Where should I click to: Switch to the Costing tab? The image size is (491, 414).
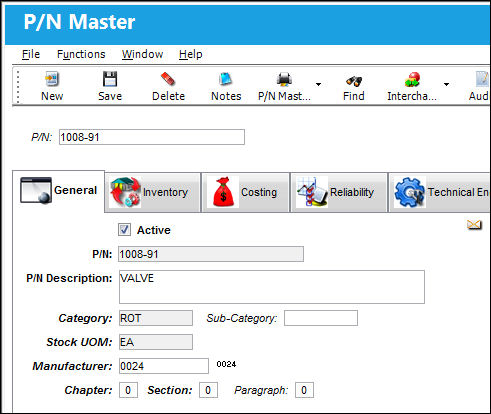[x=246, y=192]
